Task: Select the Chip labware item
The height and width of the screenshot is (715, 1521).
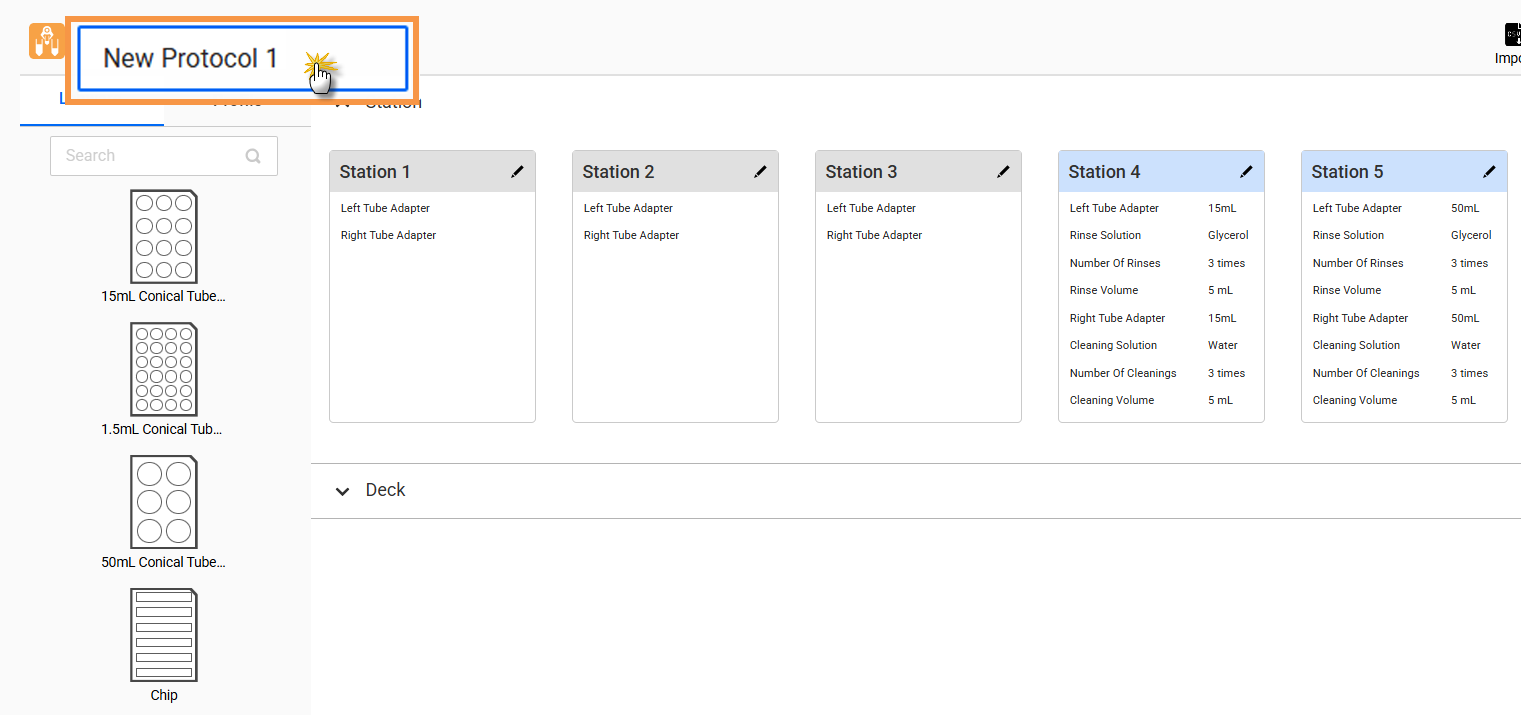Action: pyautogui.click(x=164, y=636)
